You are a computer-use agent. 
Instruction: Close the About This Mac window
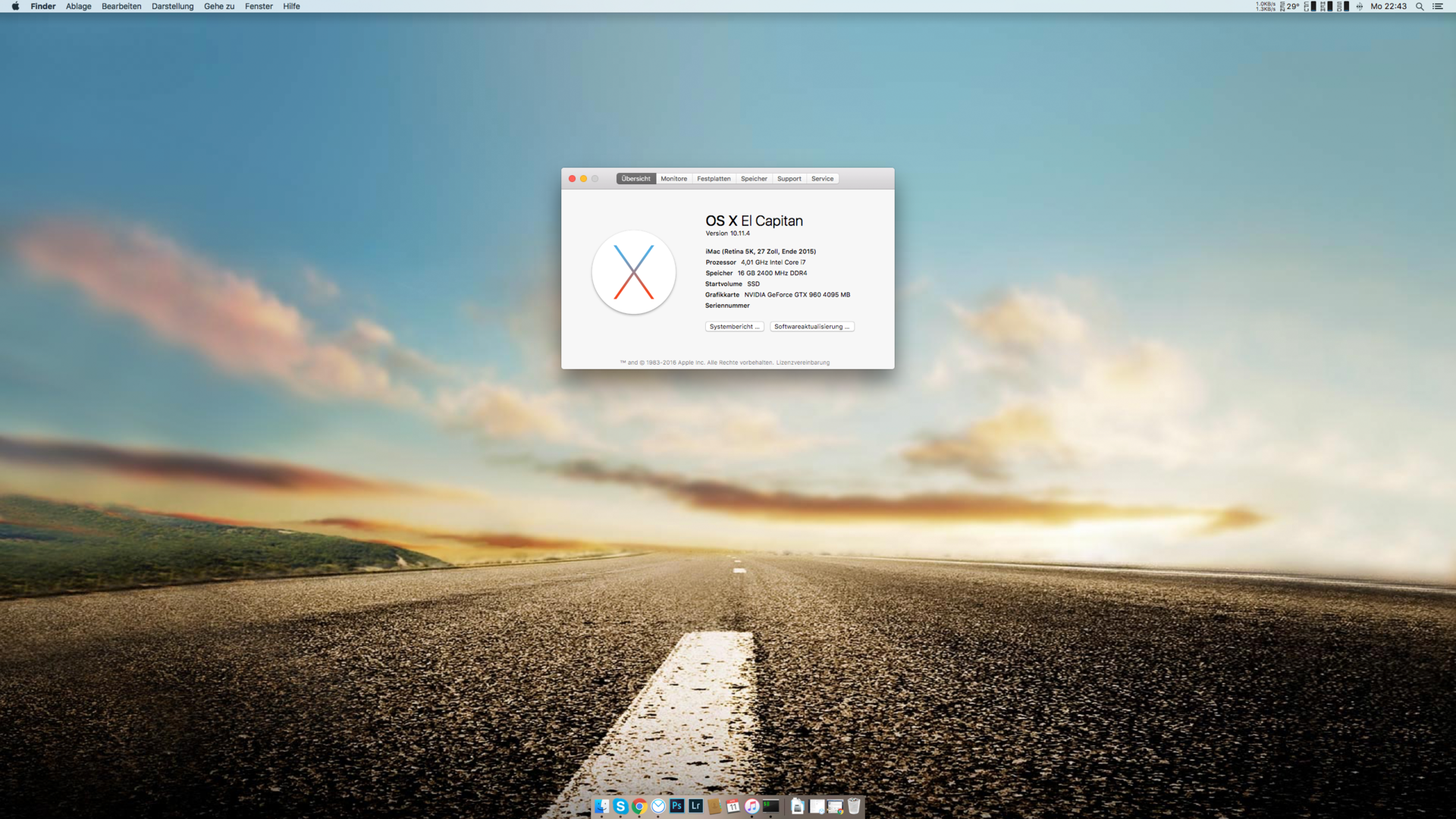pyautogui.click(x=572, y=179)
